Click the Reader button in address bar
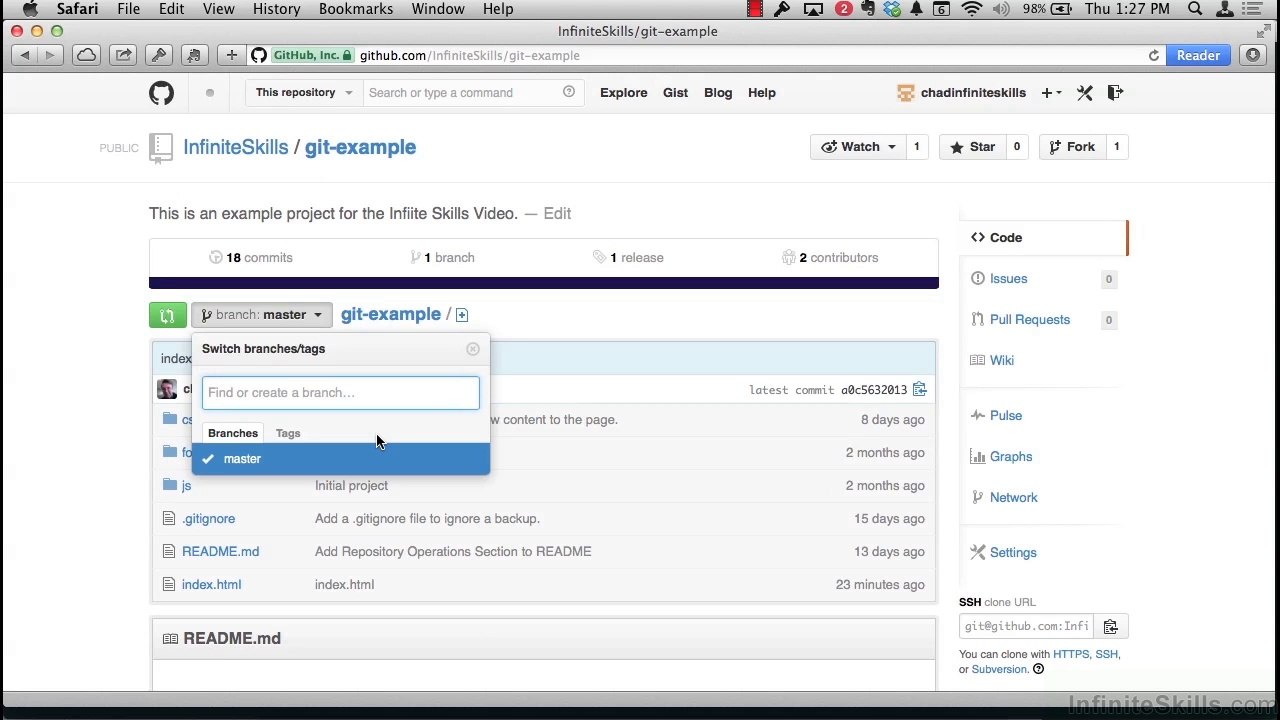 coord(1198,56)
